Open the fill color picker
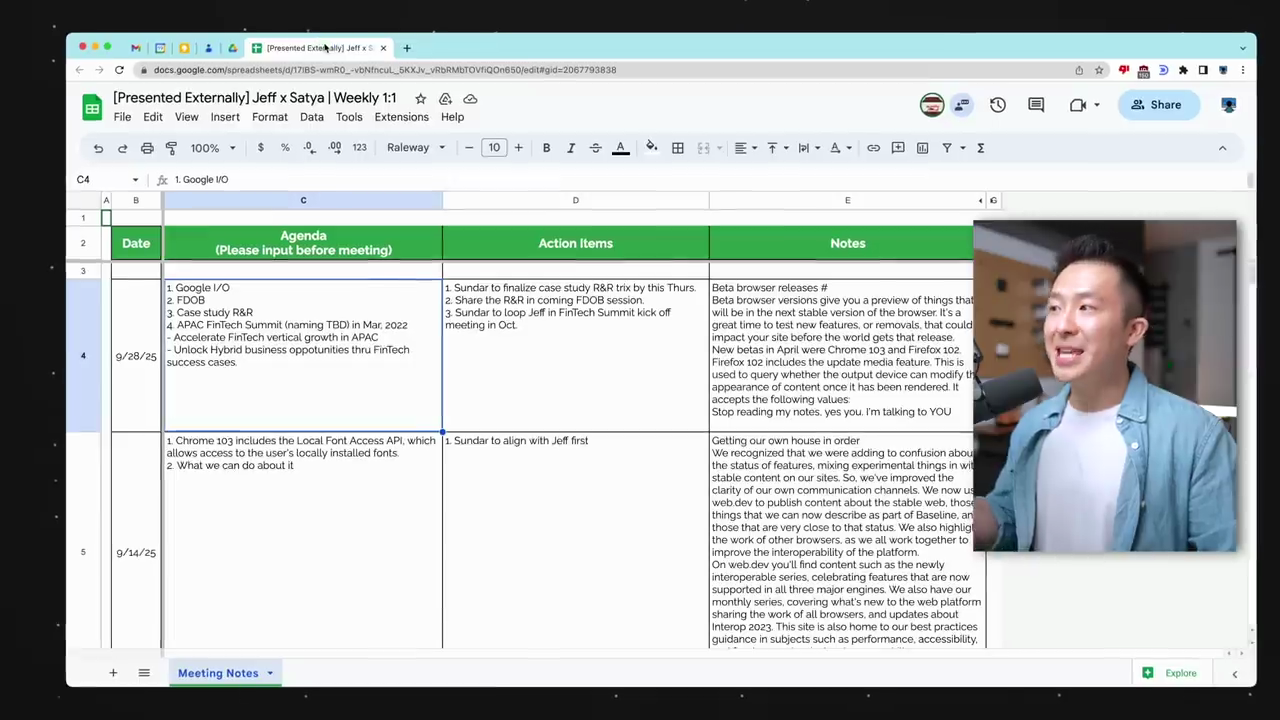Viewport: 1280px width, 720px height. pyautogui.click(x=651, y=148)
